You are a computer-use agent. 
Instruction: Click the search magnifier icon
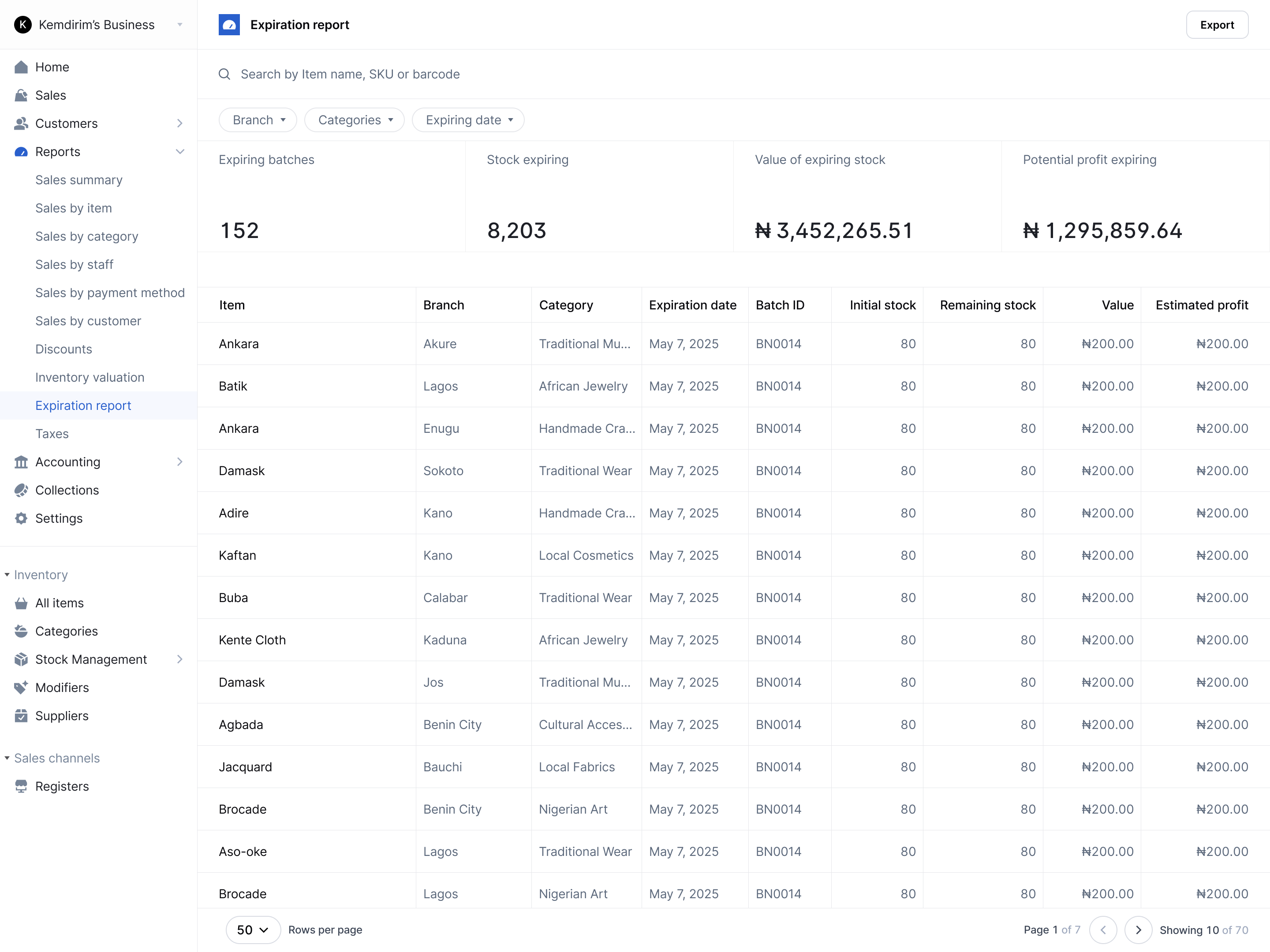[x=224, y=74]
